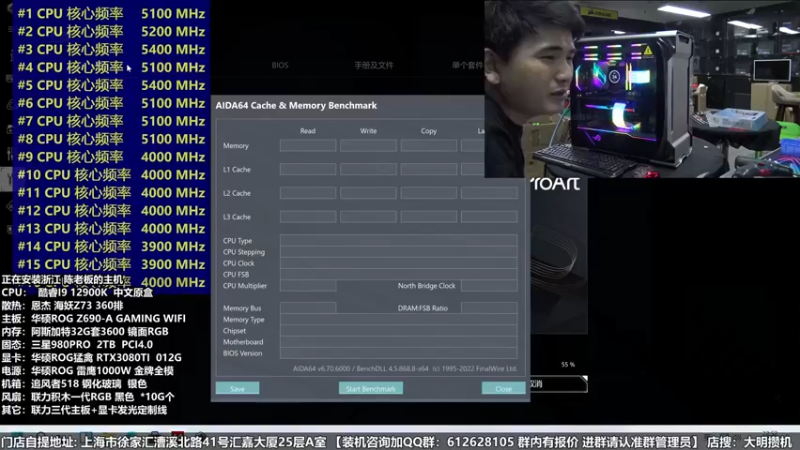Select the Memory Read result field
The image size is (800, 450).
pyautogui.click(x=308, y=146)
